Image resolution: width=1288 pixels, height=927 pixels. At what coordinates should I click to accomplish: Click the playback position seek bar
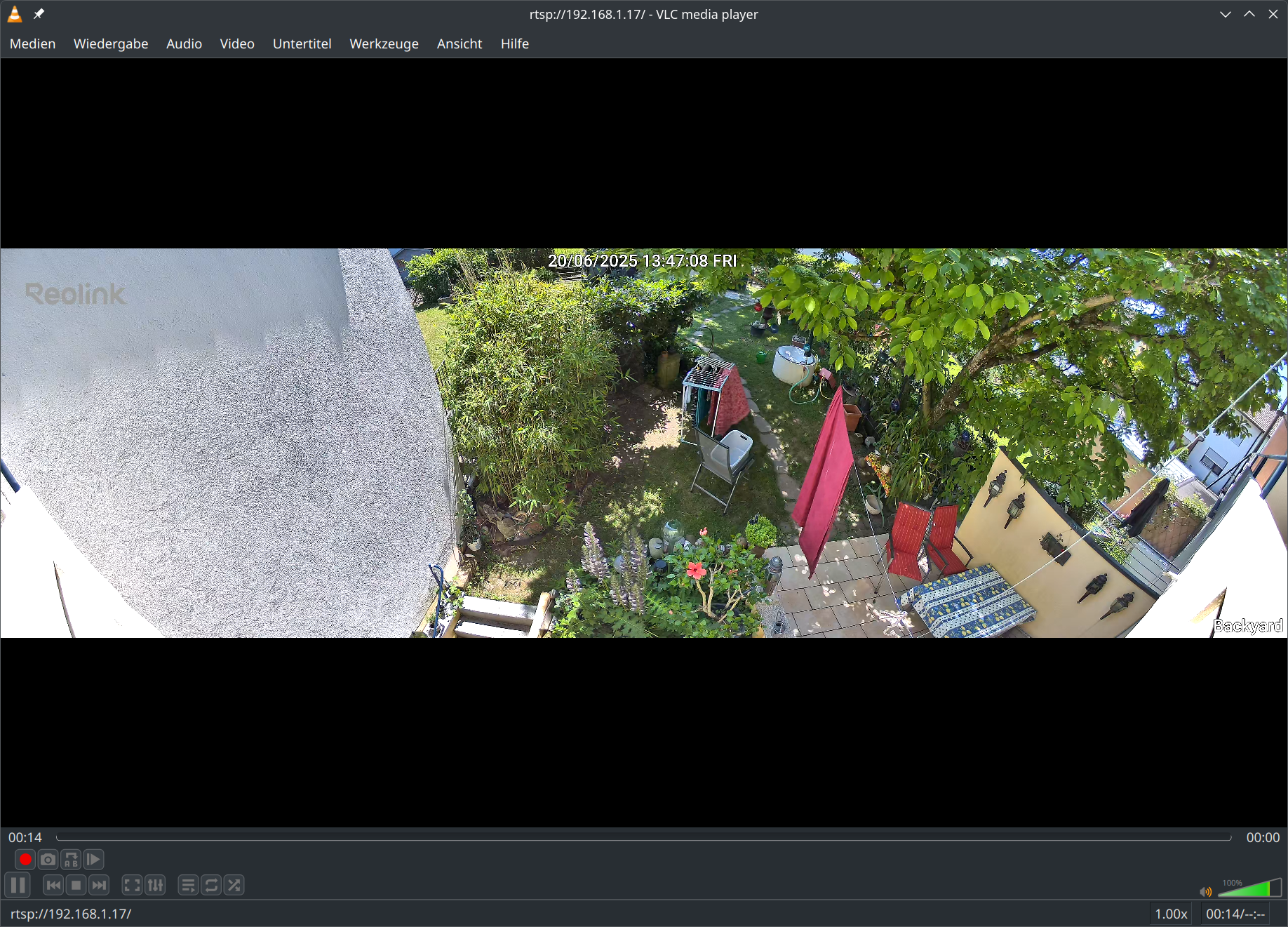tap(643, 837)
